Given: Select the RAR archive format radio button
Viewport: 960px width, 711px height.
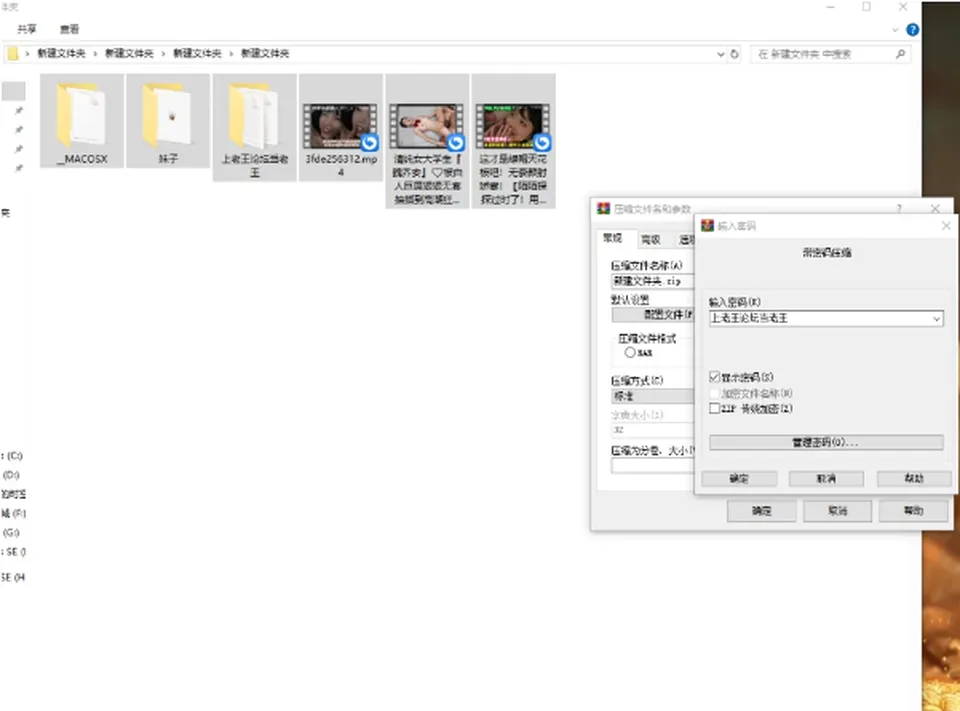Looking at the screenshot, I should (630, 353).
